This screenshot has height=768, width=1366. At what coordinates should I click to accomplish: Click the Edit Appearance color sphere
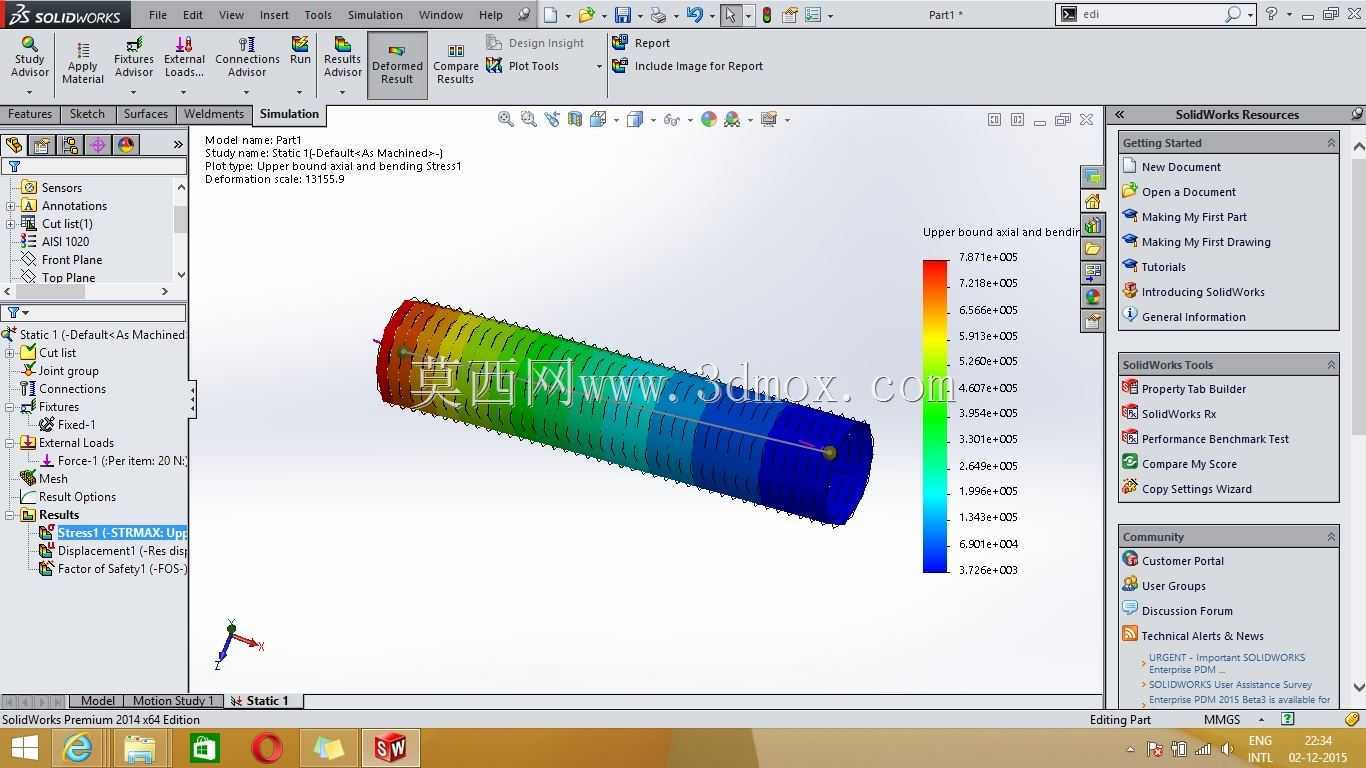[709, 119]
